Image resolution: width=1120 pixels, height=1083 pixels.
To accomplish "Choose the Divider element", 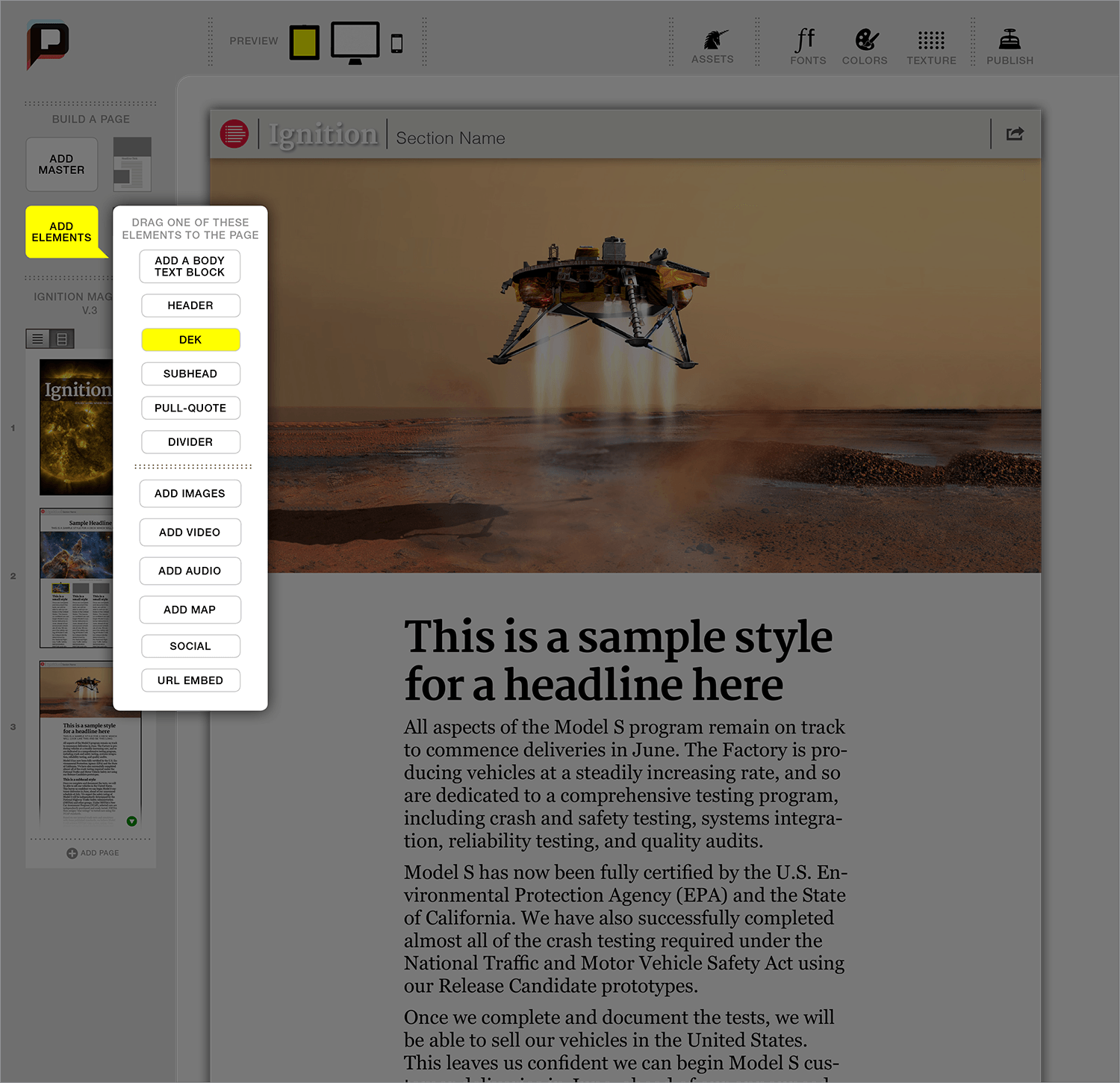I will [x=190, y=442].
